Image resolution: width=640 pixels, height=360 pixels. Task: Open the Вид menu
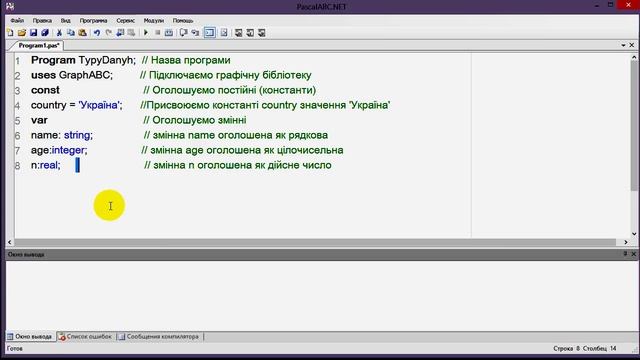66,20
